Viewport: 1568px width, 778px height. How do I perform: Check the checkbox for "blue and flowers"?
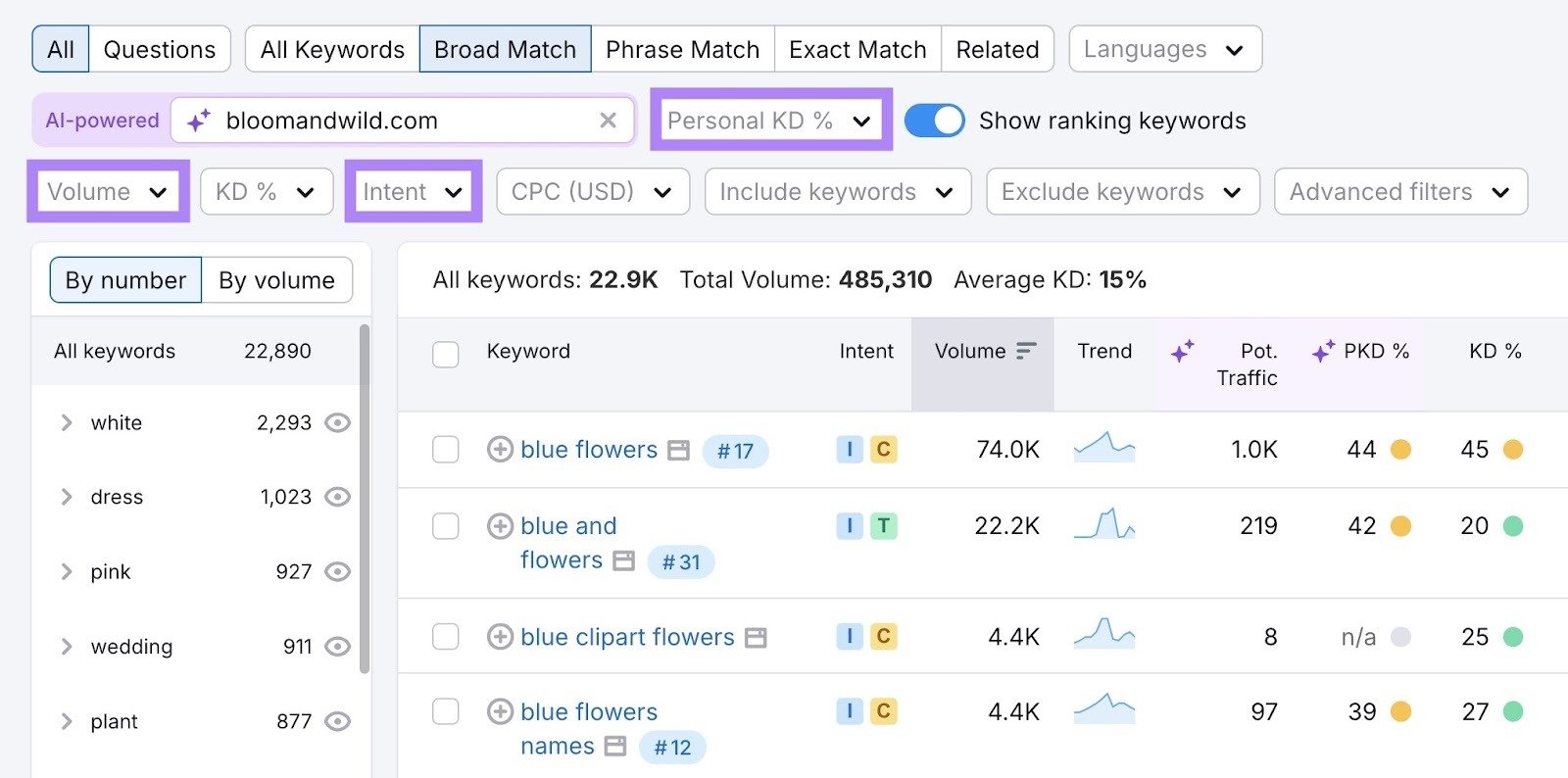[446, 526]
